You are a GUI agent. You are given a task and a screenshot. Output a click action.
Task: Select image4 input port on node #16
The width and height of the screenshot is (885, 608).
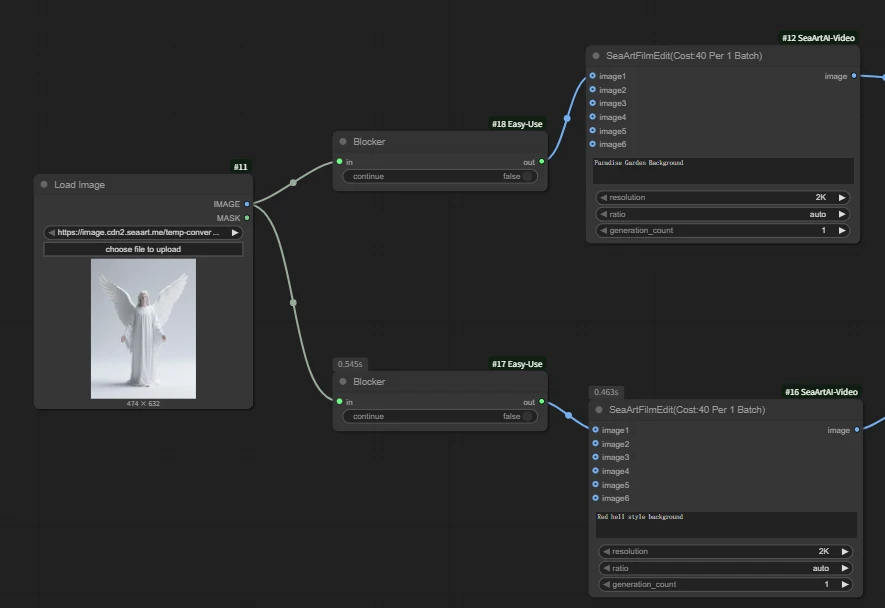(595, 471)
